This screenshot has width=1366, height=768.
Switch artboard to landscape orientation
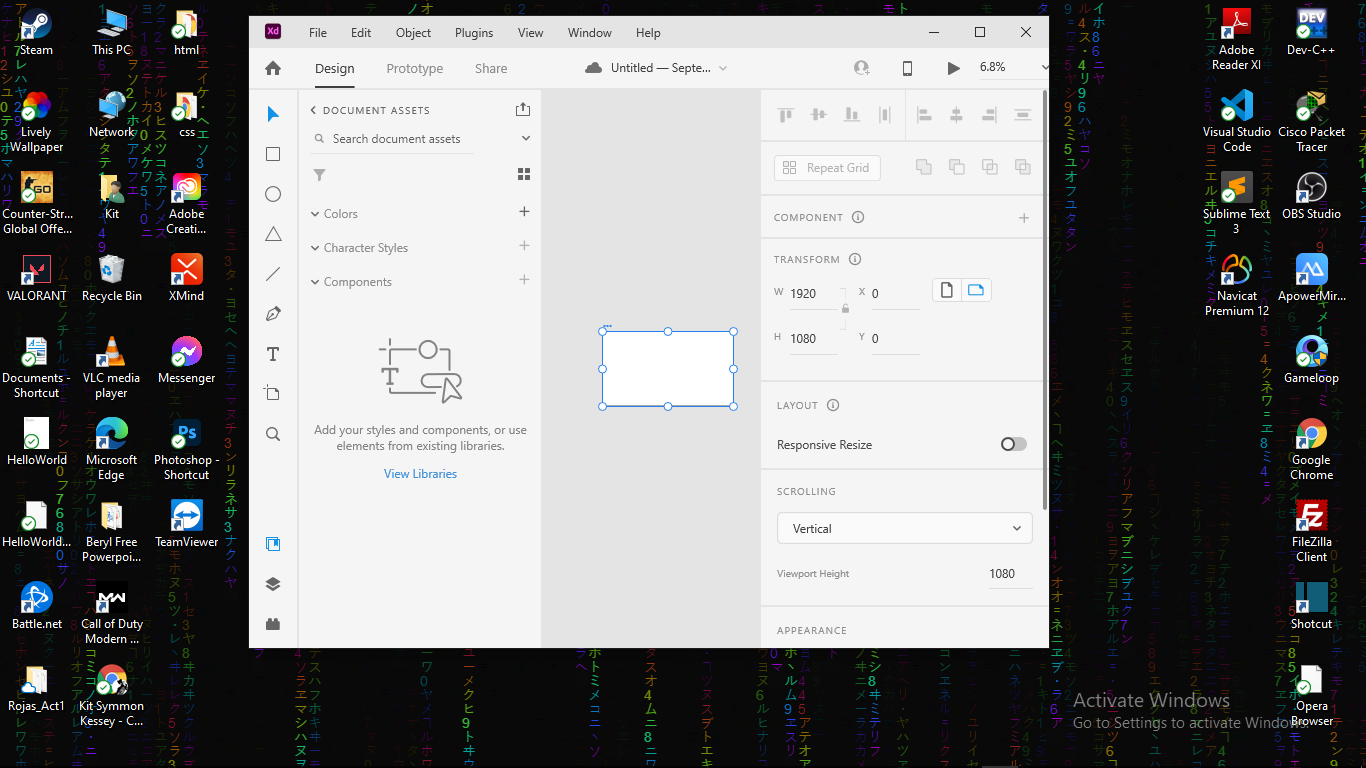(x=976, y=290)
